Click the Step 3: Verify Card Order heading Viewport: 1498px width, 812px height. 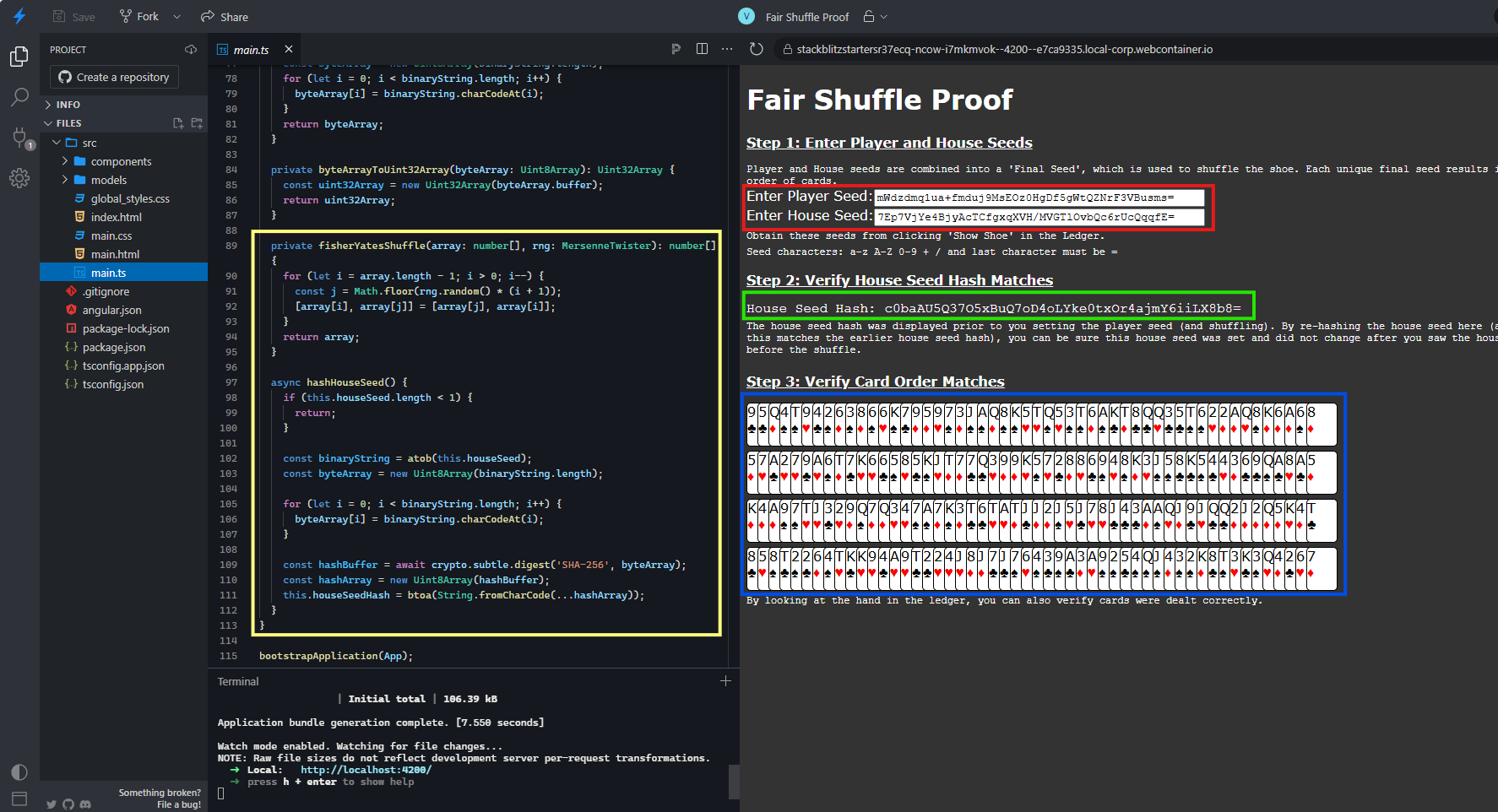[x=875, y=382]
